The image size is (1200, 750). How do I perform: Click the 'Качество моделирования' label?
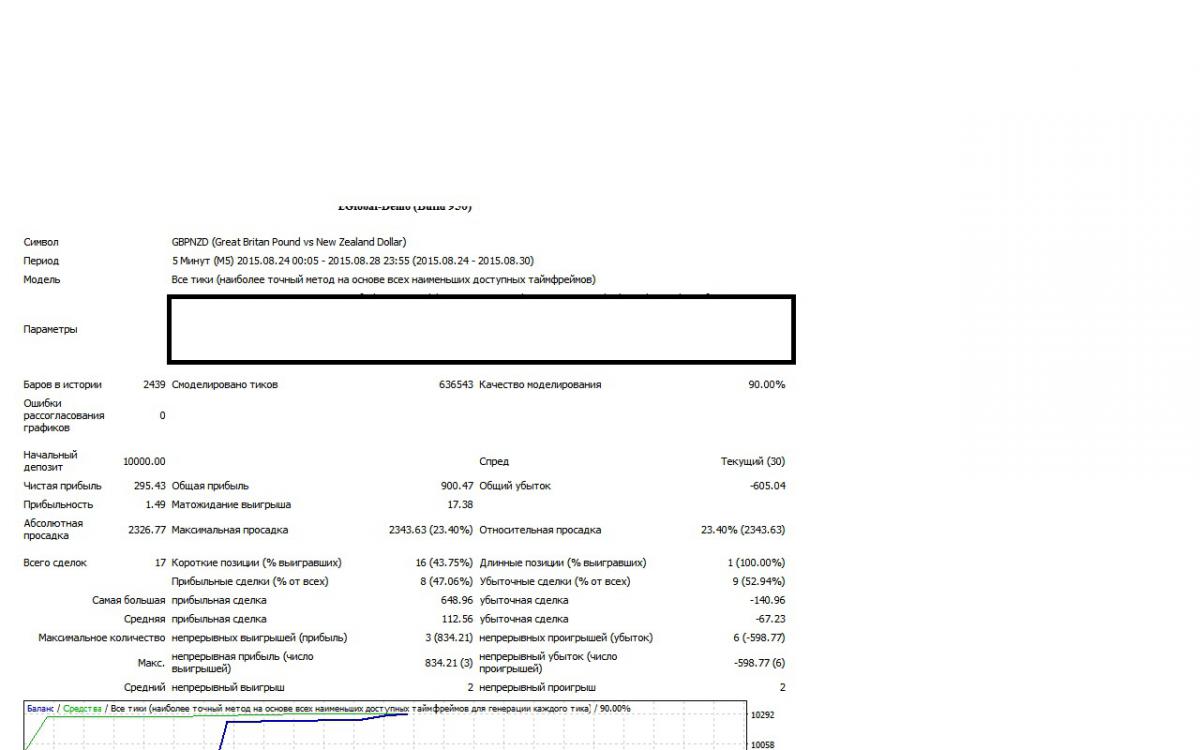540,385
